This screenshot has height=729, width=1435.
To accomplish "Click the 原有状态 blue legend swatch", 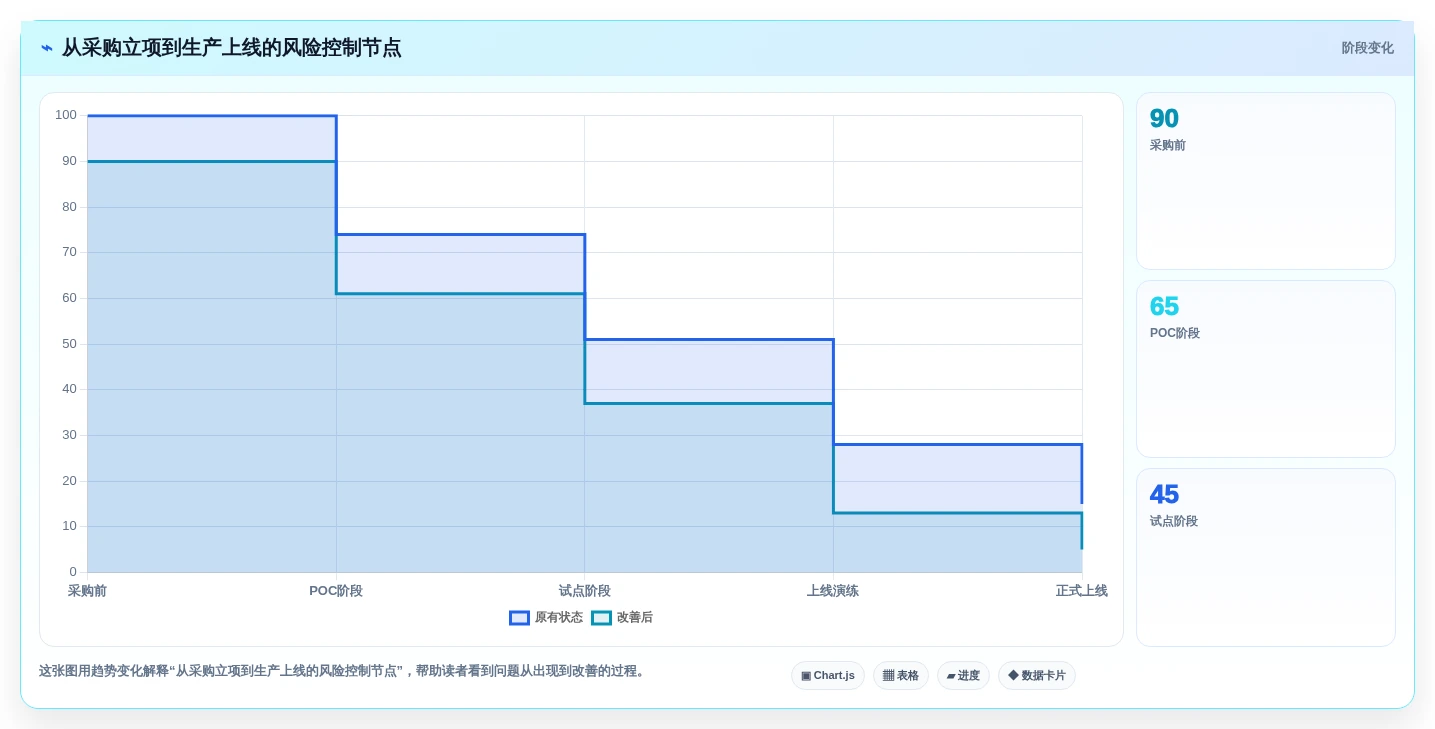I will 519,618.
